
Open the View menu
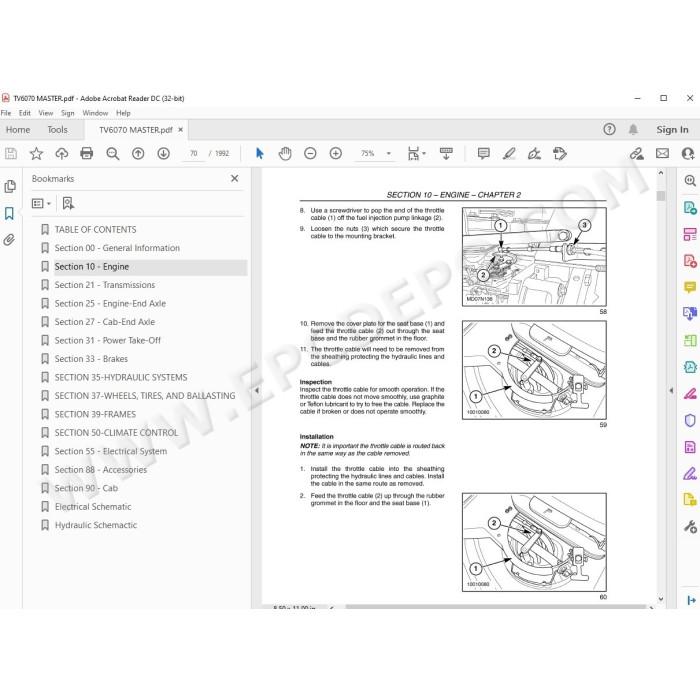(x=46, y=113)
